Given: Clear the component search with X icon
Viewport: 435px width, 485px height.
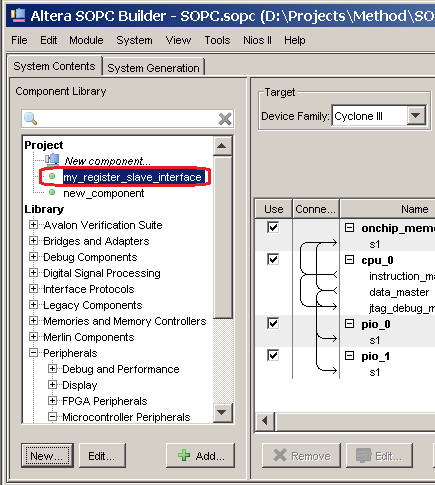Looking at the screenshot, I should [x=225, y=118].
